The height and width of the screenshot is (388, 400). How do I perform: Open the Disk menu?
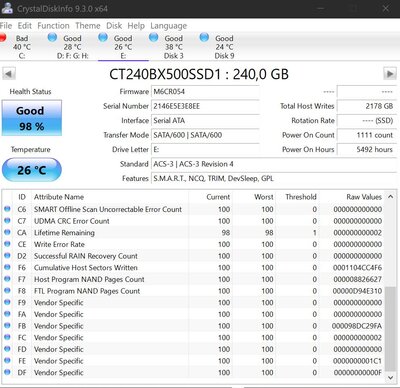(x=114, y=26)
